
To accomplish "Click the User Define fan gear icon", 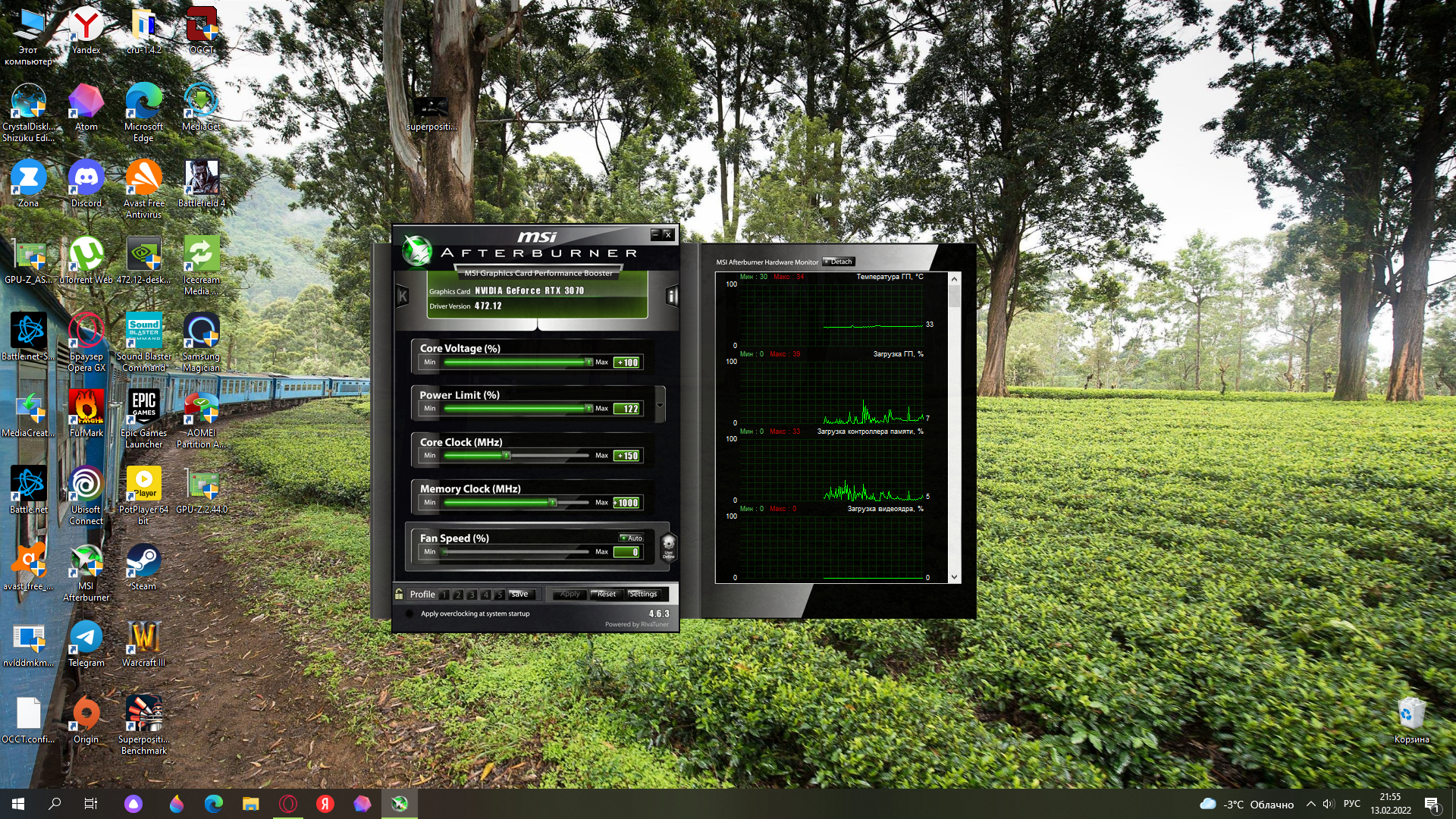I will click(x=668, y=545).
